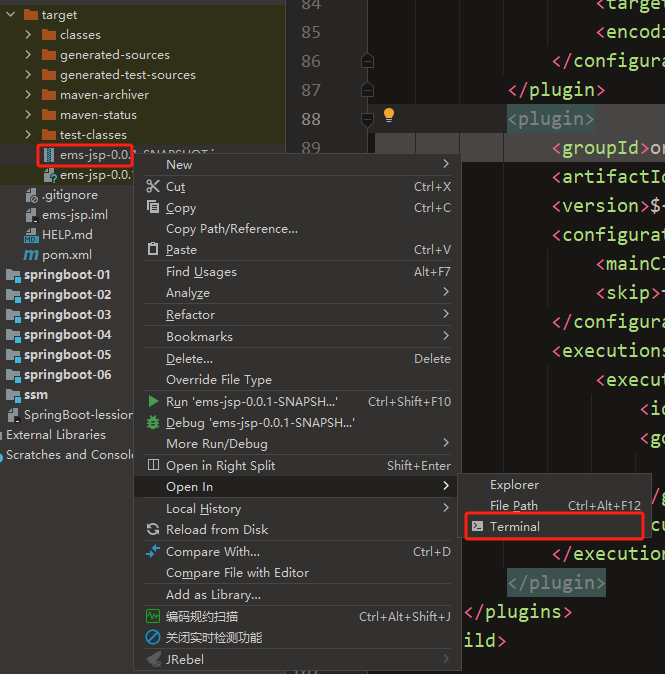Click the Reload from Disk icon
The image size is (665, 674).
pos(153,529)
